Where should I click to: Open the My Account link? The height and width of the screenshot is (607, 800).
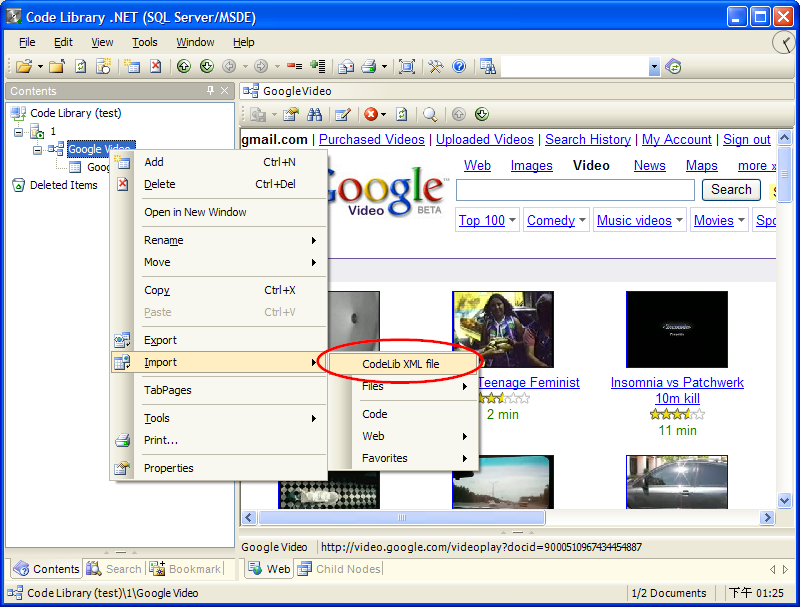tap(677, 139)
